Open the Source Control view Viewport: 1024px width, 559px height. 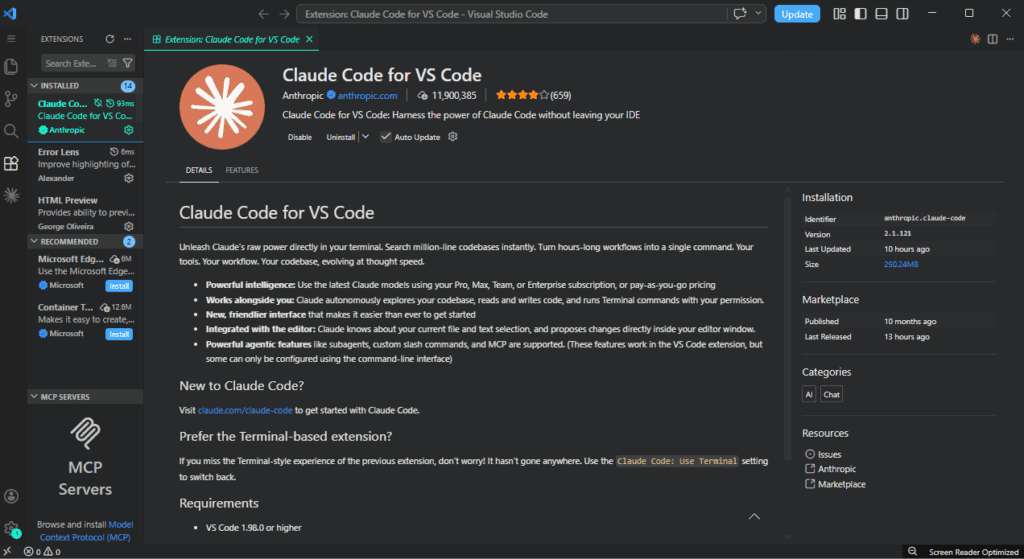(x=11, y=99)
